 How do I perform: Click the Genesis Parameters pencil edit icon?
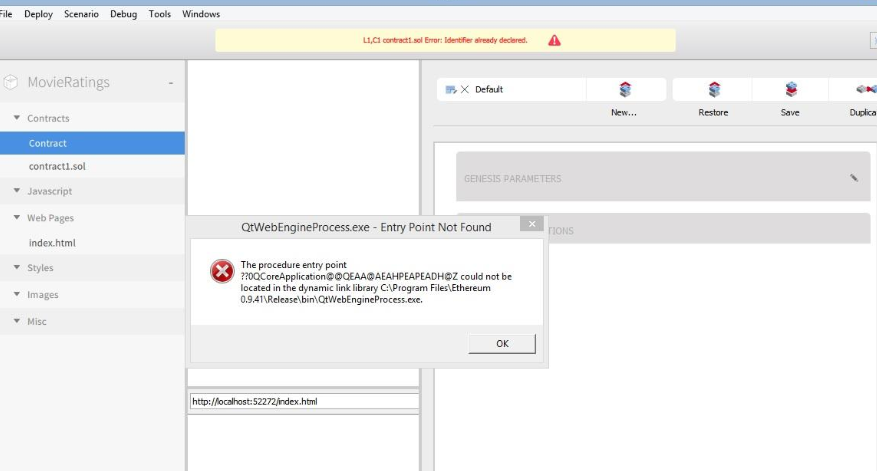coord(854,178)
